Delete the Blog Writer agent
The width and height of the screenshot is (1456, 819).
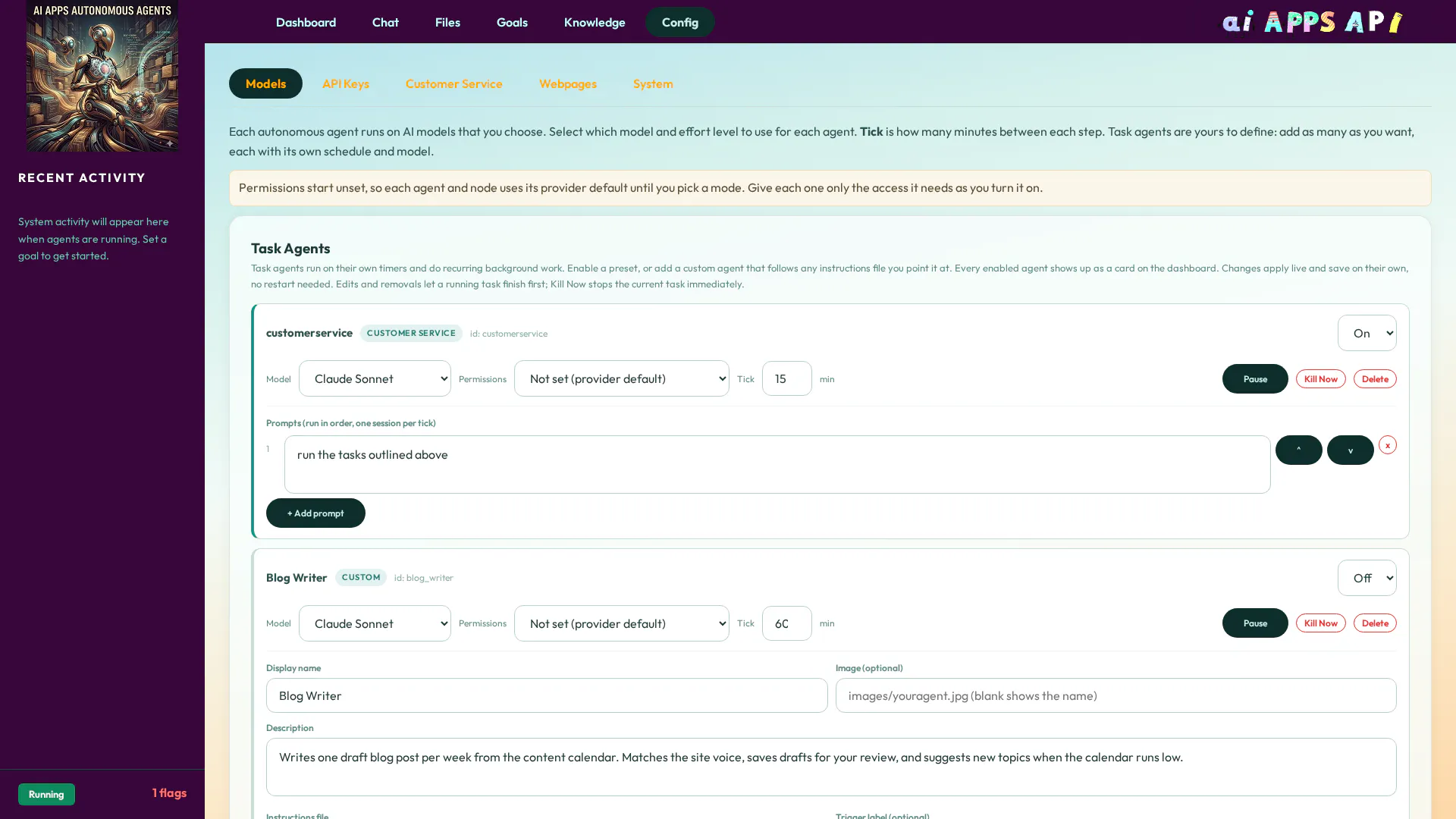tap(1375, 623)
